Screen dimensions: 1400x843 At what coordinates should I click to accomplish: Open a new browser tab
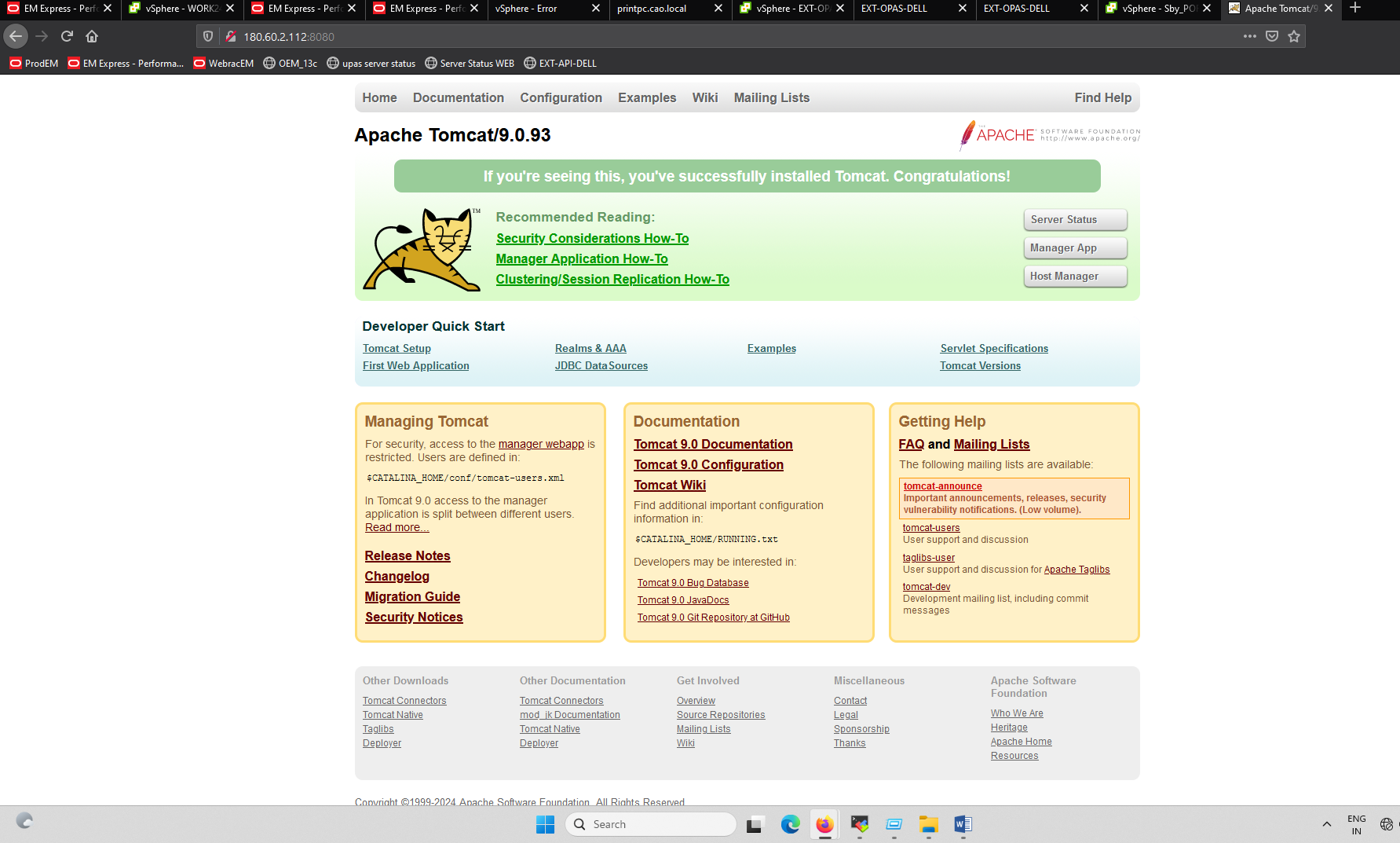click(x=1355, y=8)
